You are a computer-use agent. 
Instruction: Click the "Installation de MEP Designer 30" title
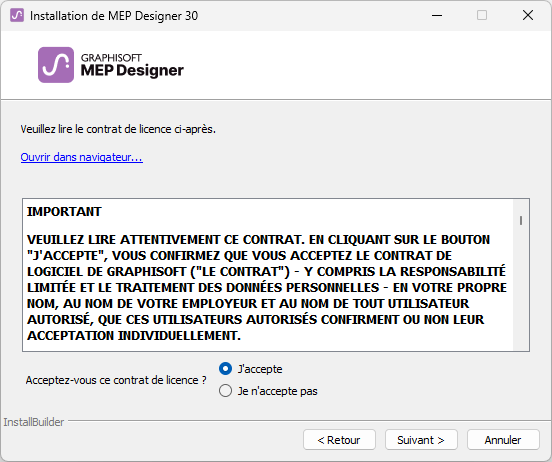pos(114,16)
